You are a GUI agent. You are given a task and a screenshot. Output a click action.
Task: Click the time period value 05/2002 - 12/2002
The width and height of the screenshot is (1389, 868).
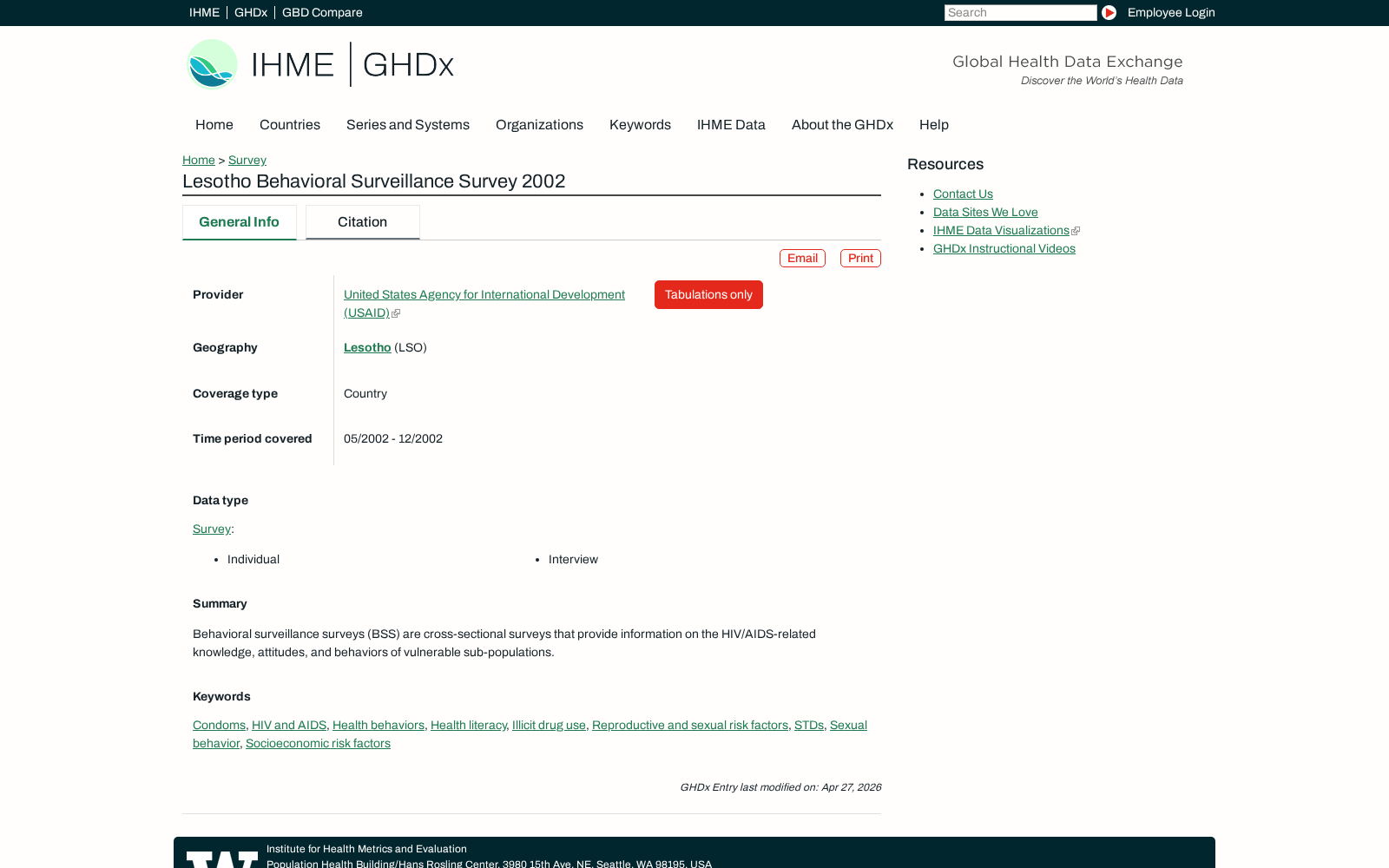[x=393, y=438]
